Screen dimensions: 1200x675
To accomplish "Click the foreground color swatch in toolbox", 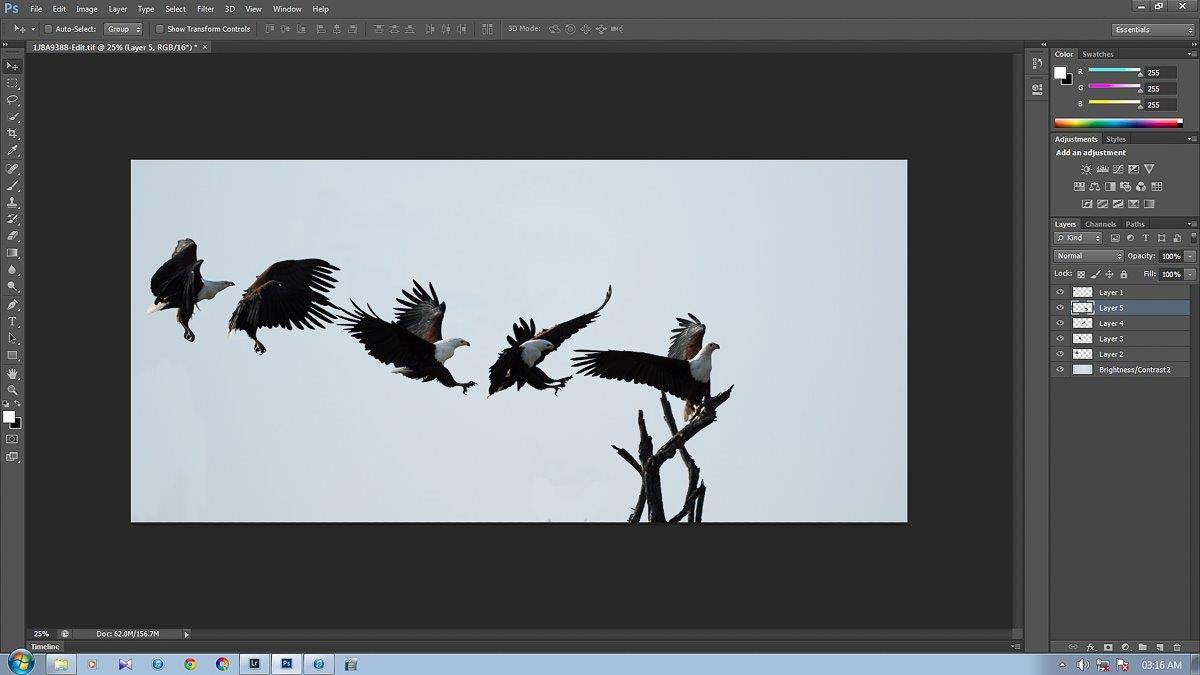I will click(8, 416).
